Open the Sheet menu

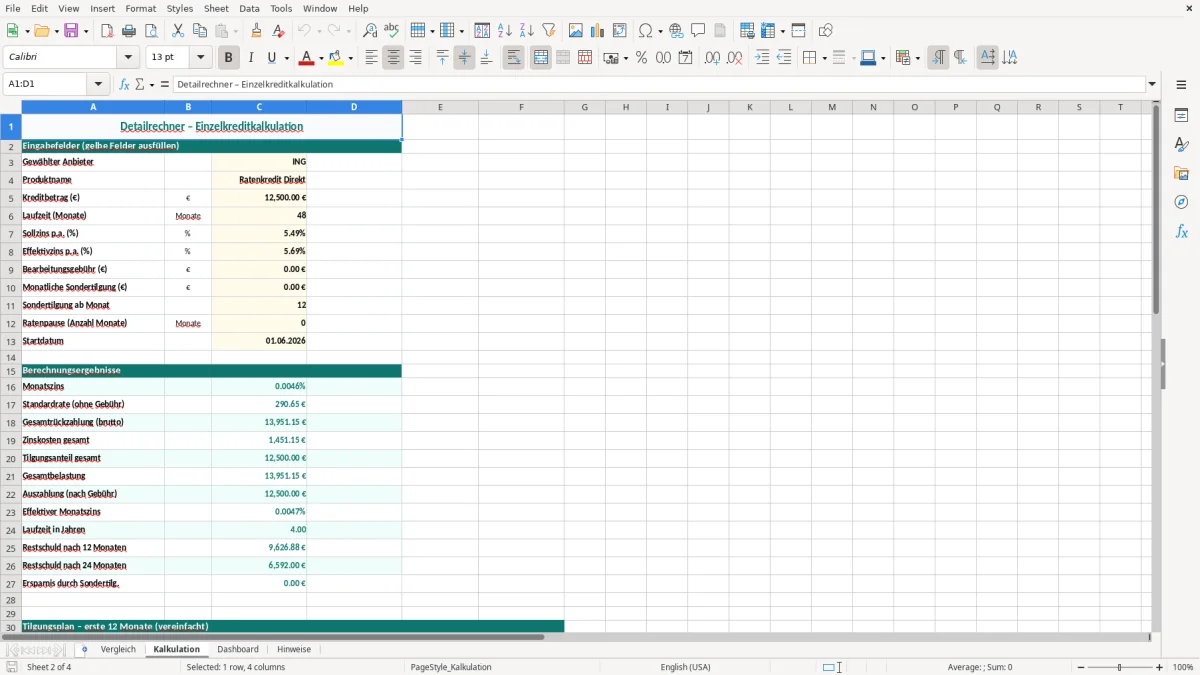[x=216, y=8]
